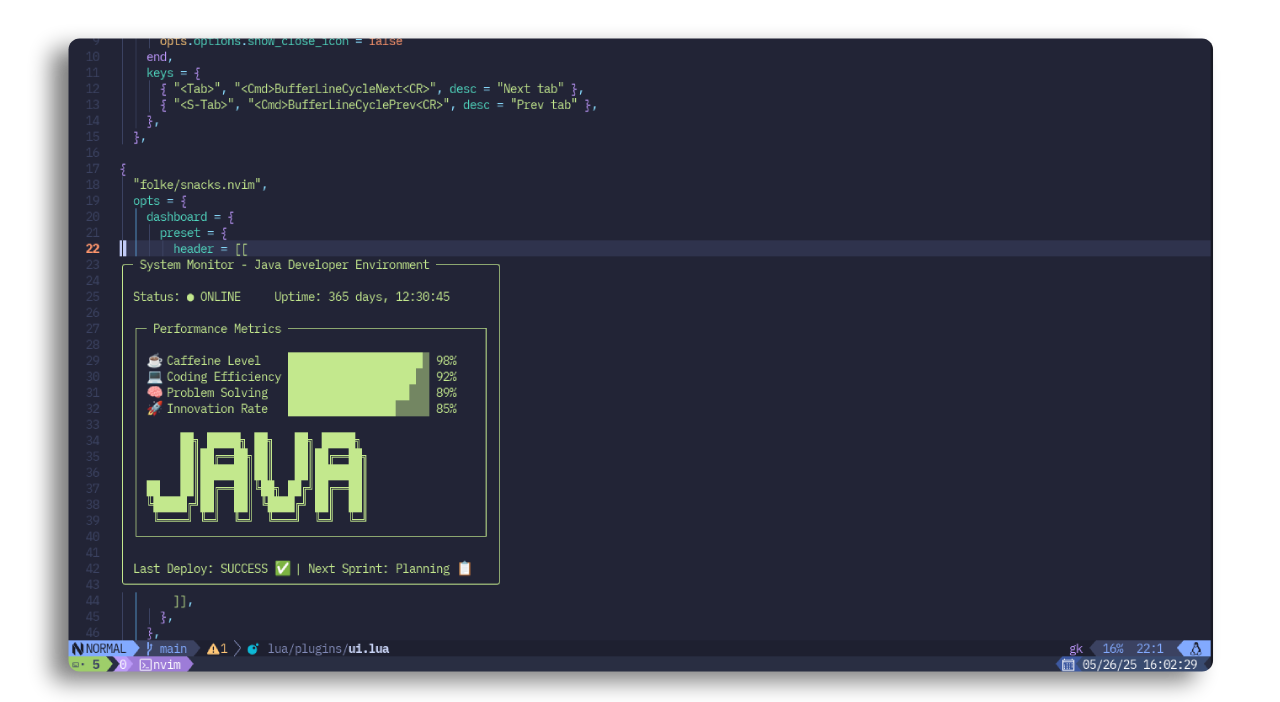
Task: Click the 05/26/25 16:02:29 clock text
Action: tap(1139, 665)
